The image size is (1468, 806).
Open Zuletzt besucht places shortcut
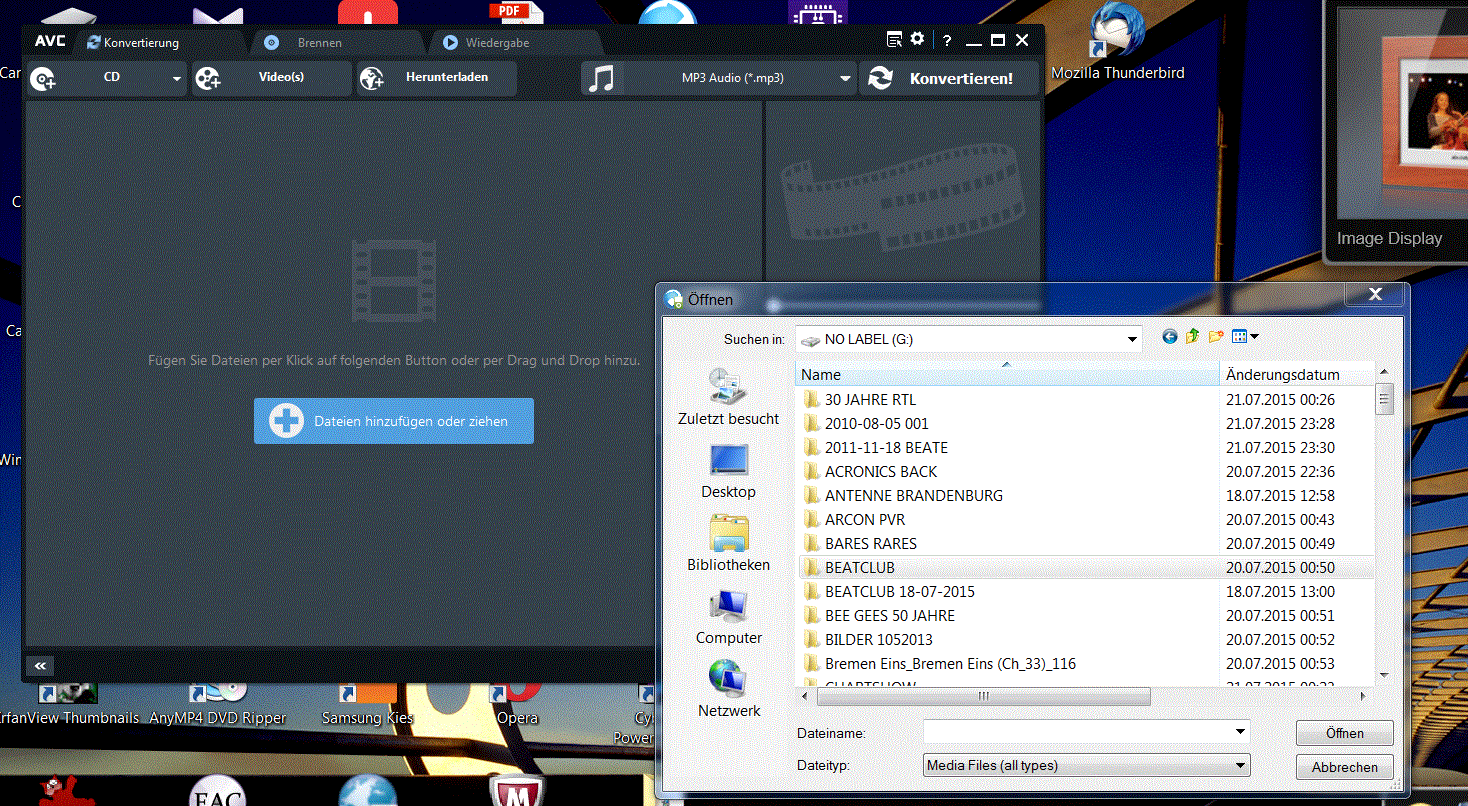pyautogui.click(x=728, y=397)
